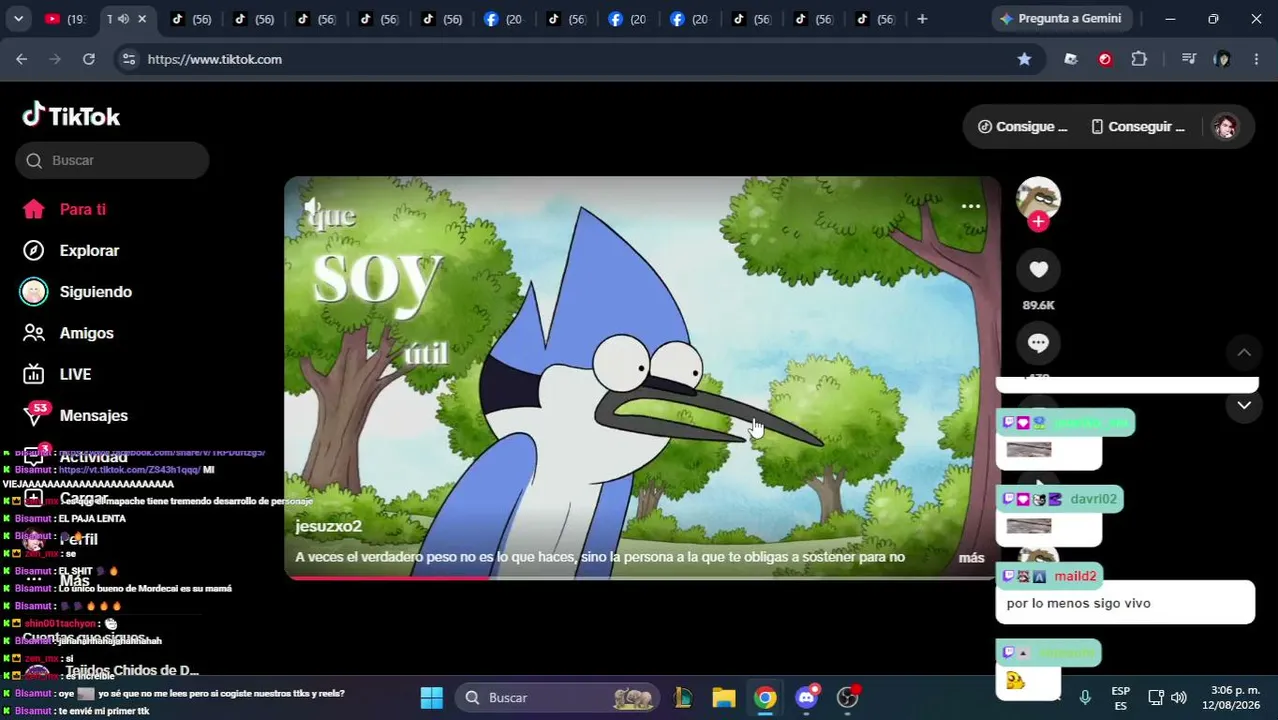Viewport: 1278px width, 720px height.
Task: Seek on the video progress bar
Action: click(x=642, y=577)
